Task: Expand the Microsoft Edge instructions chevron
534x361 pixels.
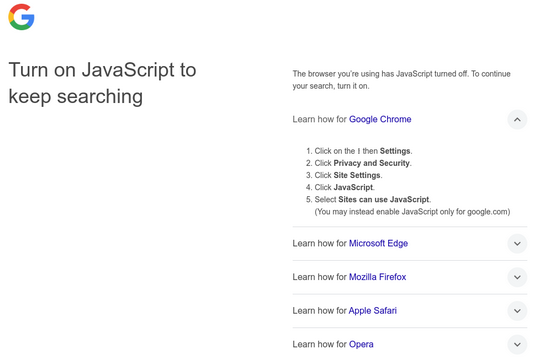Action: [517, 244]
